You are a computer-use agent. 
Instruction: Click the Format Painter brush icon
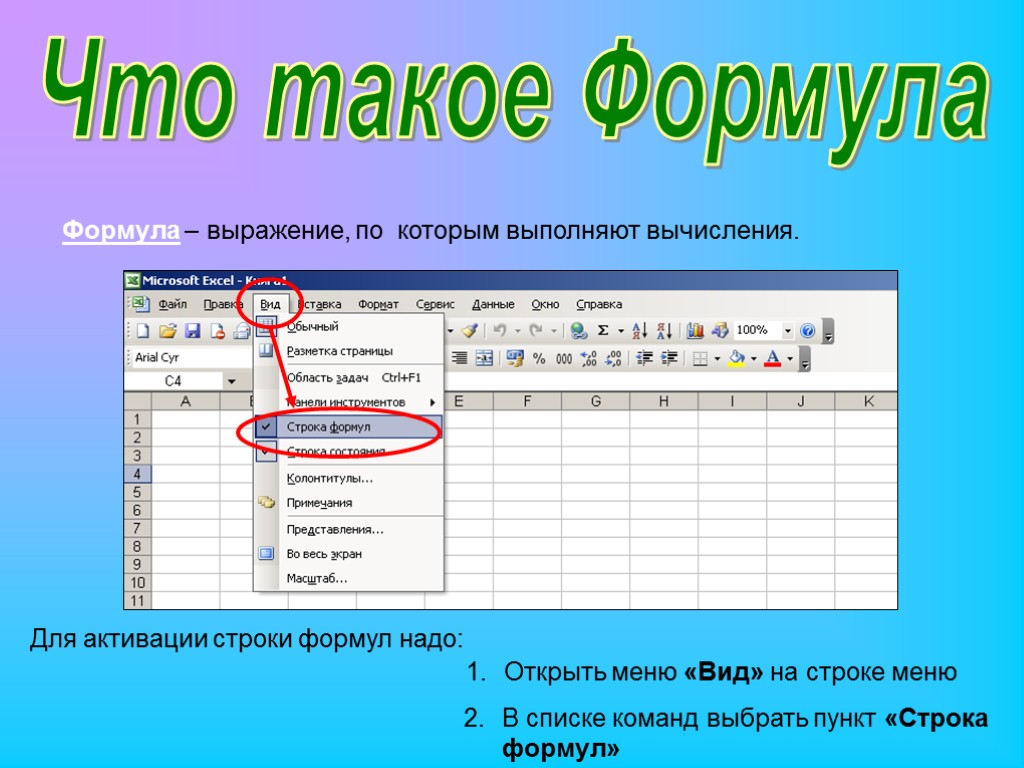click(470, 330)
